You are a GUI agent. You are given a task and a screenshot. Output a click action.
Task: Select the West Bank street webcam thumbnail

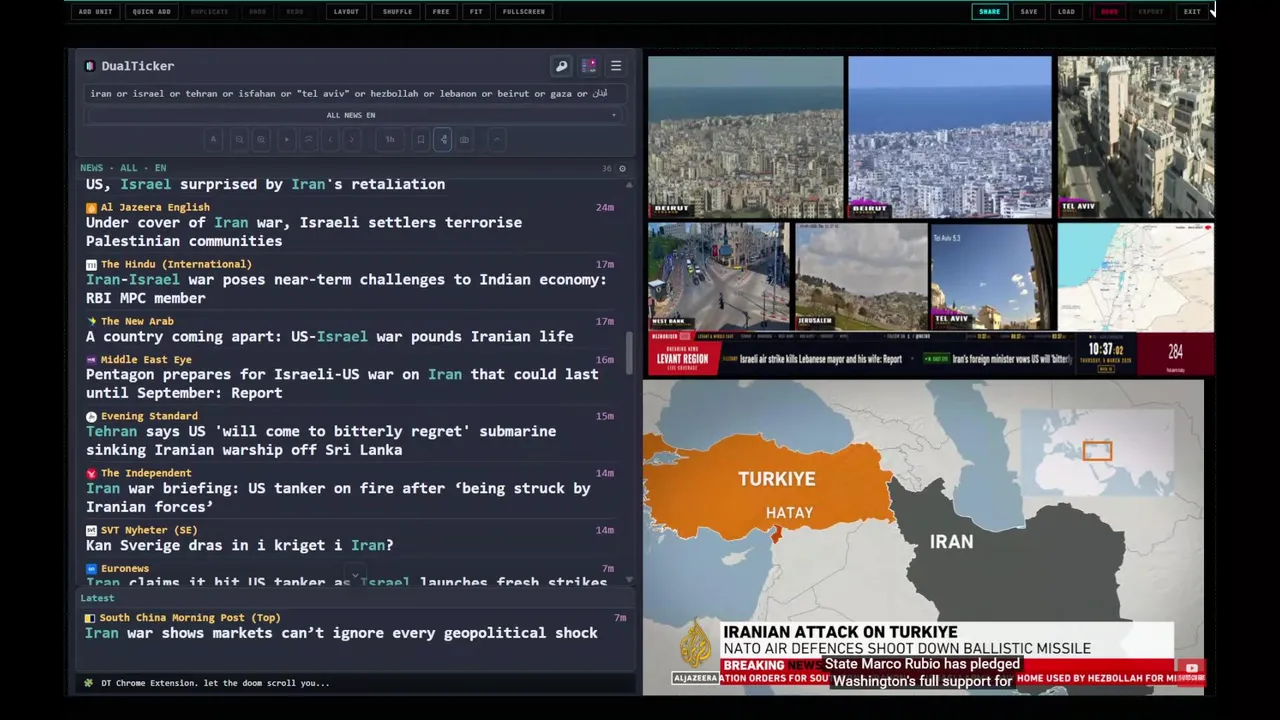(x=718, y=276)
